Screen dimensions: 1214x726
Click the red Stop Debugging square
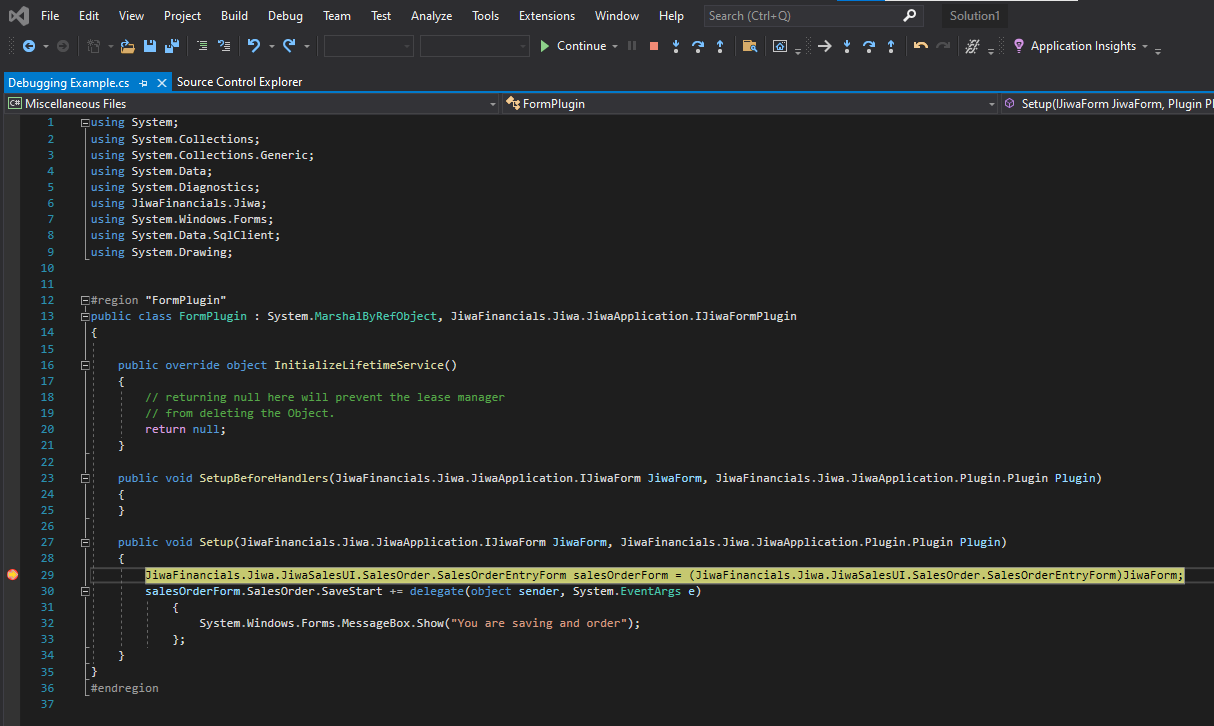coord(654,46)
